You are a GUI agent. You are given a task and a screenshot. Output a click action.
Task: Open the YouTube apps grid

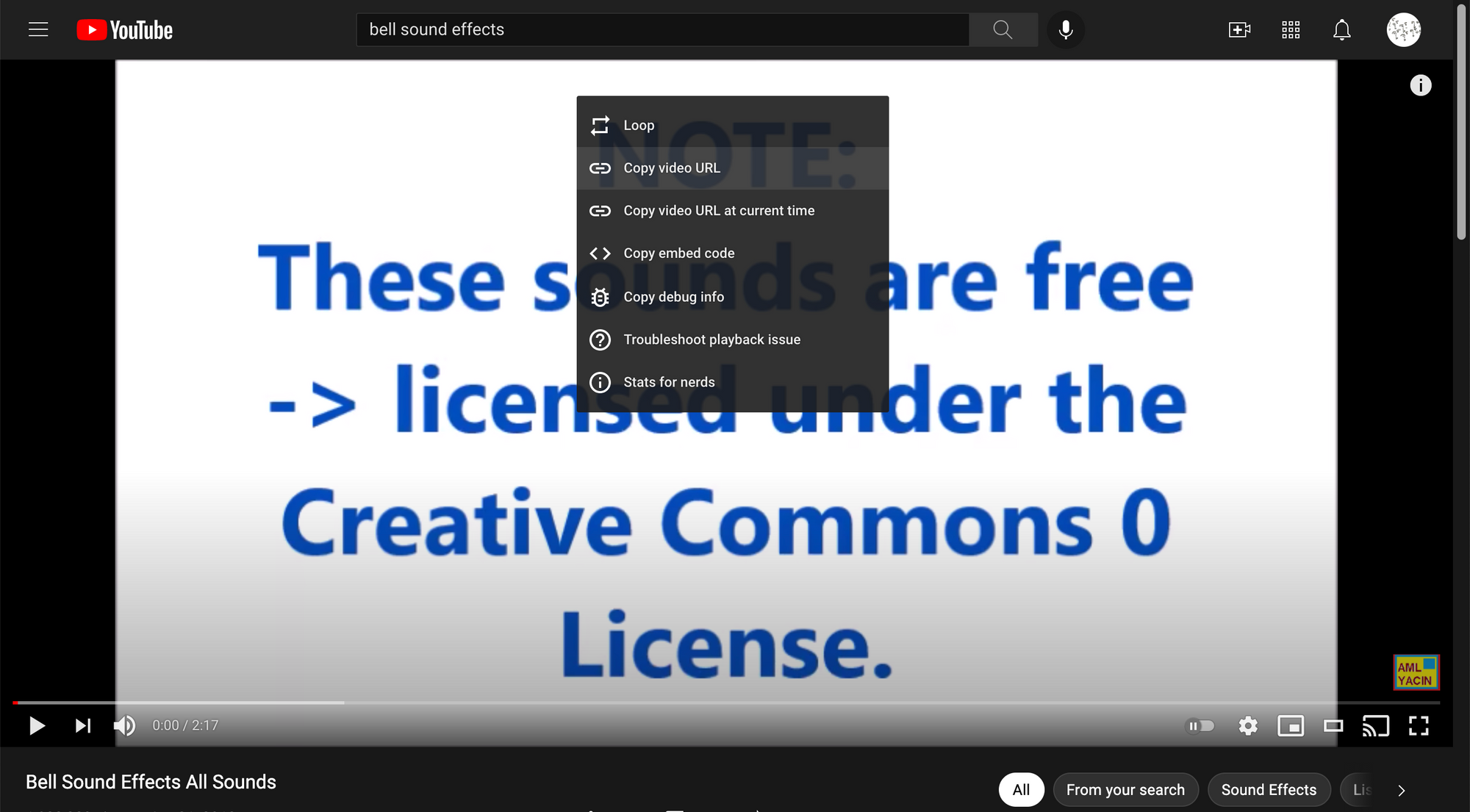[x=1291, y=29]
